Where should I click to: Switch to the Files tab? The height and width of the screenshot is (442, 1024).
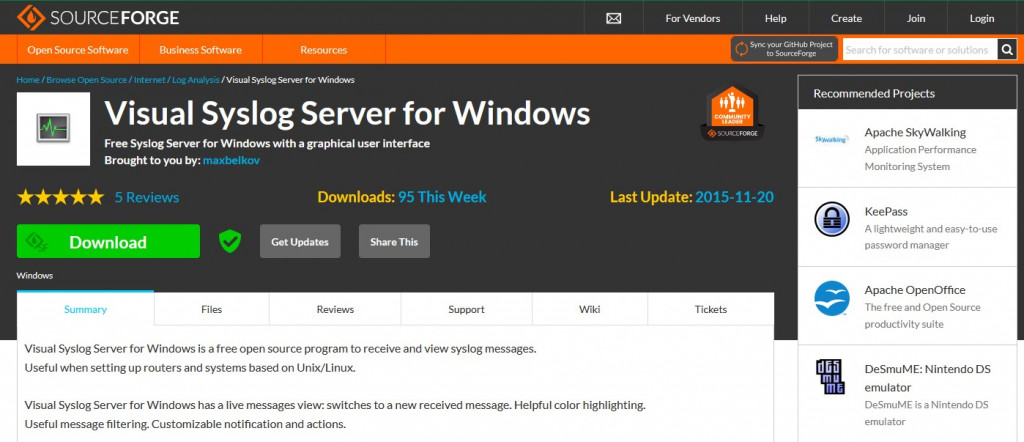tap(212, 309)
